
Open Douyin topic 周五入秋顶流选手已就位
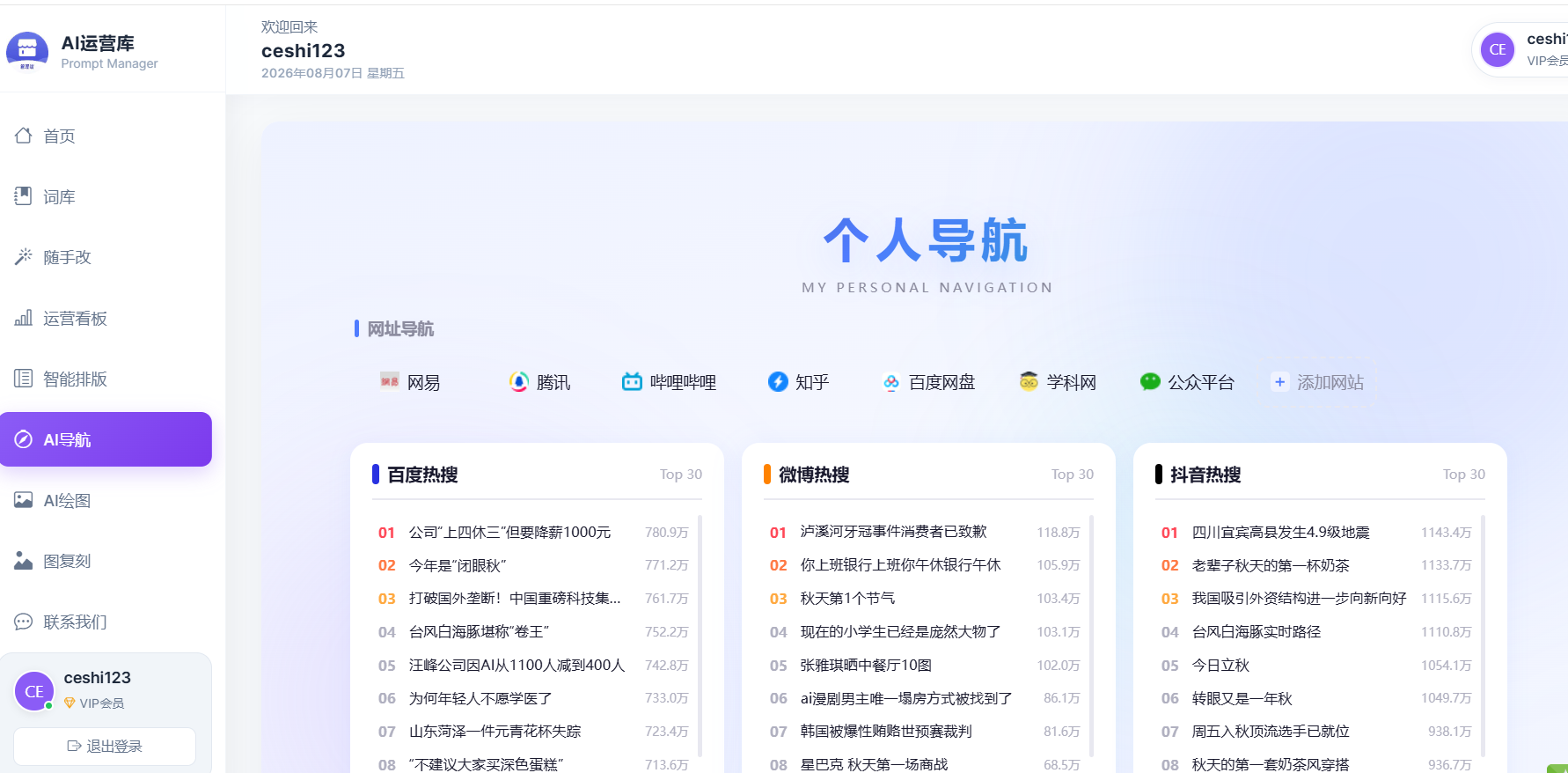point(1271,732)
